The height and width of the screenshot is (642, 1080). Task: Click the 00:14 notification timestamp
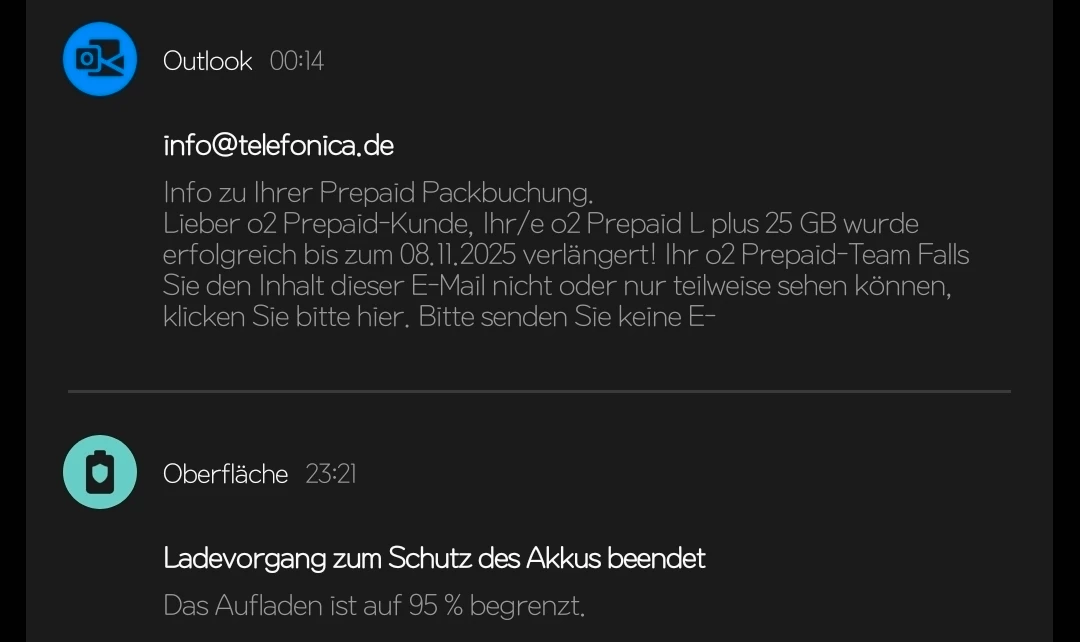pyautogui.click(x=296, y=61)
